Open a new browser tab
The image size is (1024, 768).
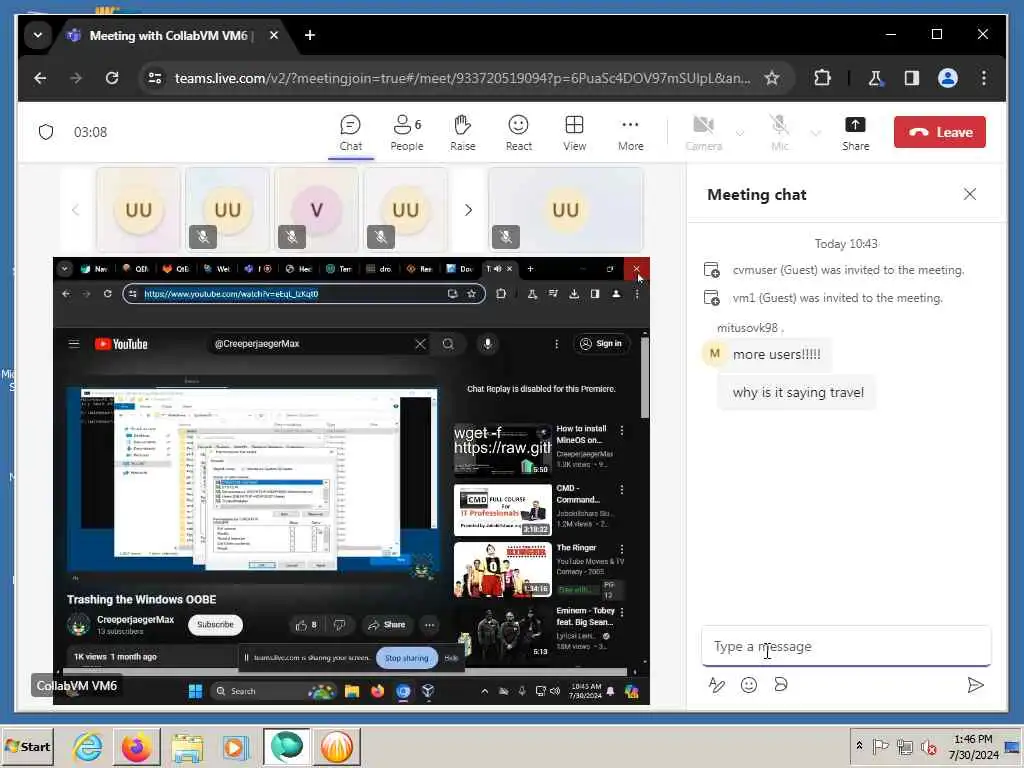coord(310,35)
